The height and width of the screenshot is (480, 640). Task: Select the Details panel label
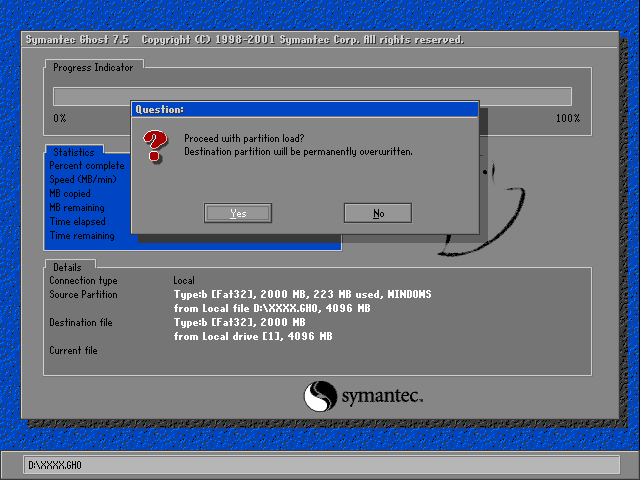pyautogui.click(x=67, y=267)
